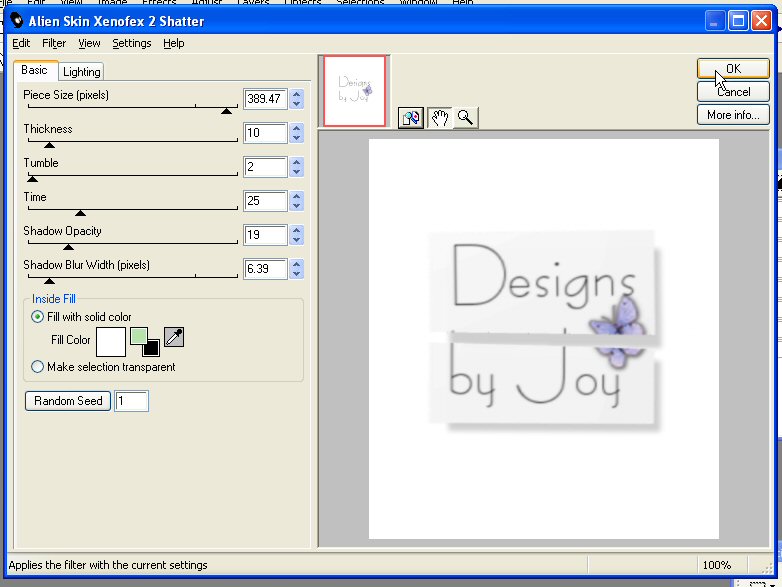Screen dimensions: 782x587
Task: Click the Shadow Opacity slider handle
Action: 68,247
